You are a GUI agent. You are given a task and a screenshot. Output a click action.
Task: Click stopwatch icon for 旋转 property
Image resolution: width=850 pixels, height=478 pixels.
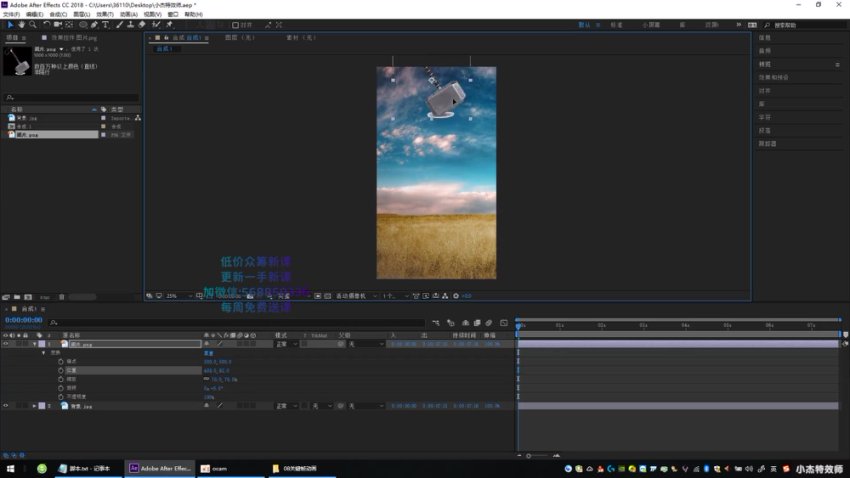point(59,388)
